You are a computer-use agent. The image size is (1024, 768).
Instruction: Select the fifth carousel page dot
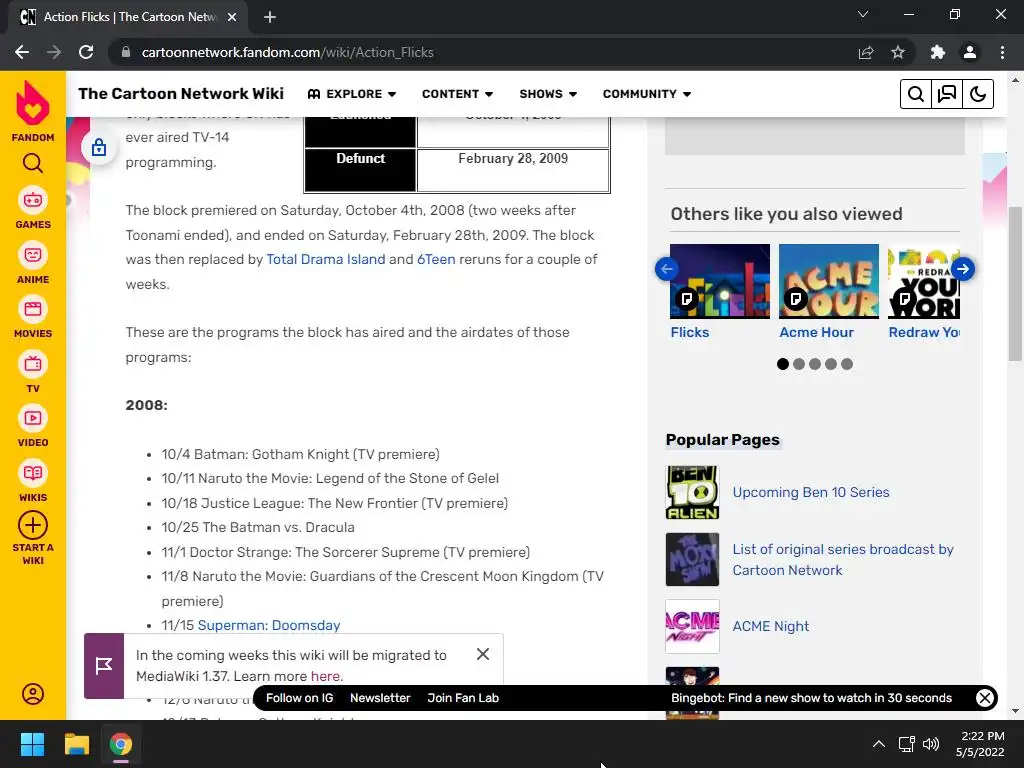coord(847,364)
